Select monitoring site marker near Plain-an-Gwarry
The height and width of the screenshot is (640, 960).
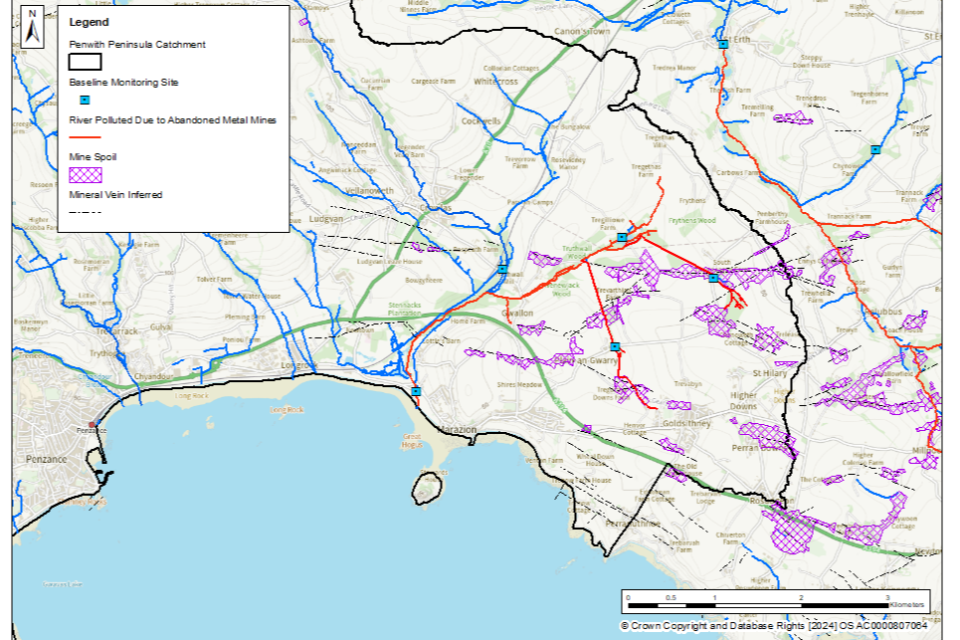click(x=615, y=347)
